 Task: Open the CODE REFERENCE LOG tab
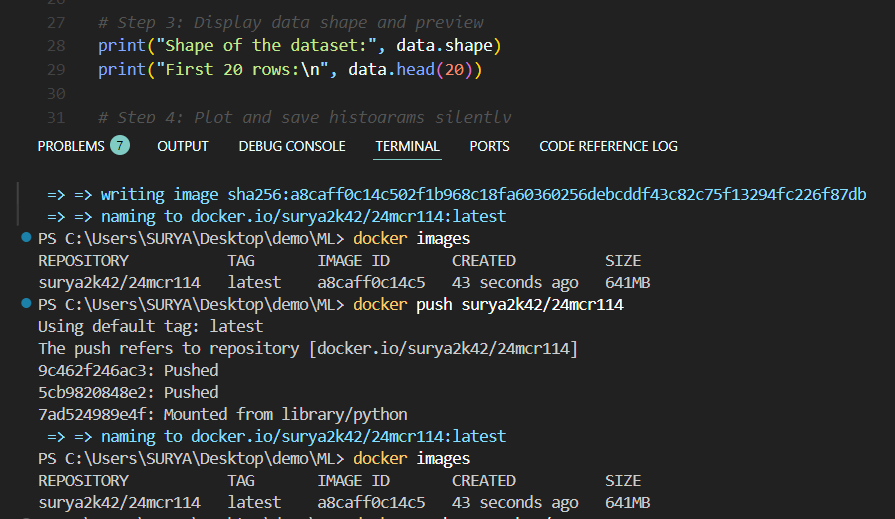coord(608,146)
